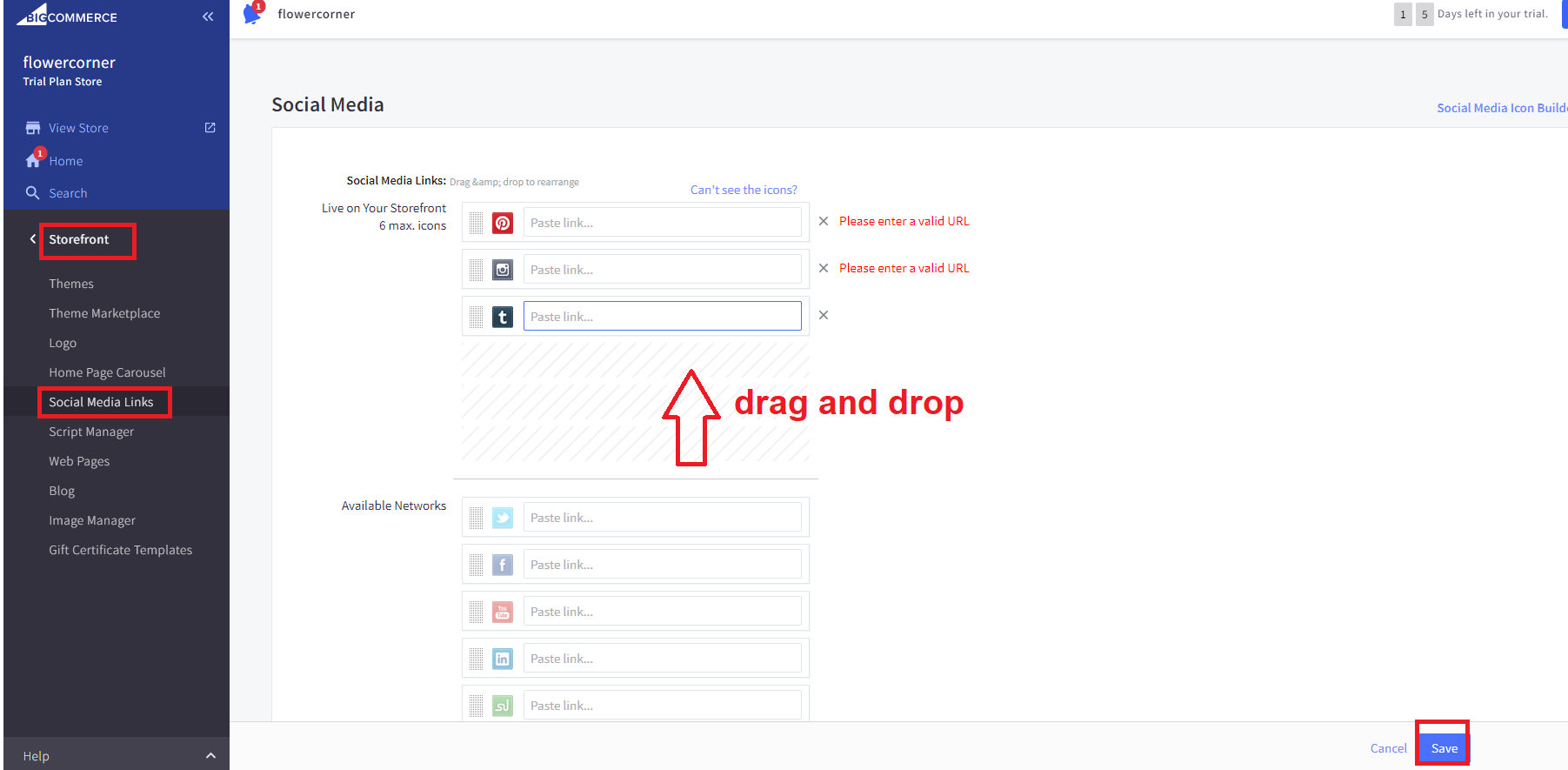This screenshot has height=770, width=1568.
Task: Click the Help label in sidebar
Action: click(36, 756)
